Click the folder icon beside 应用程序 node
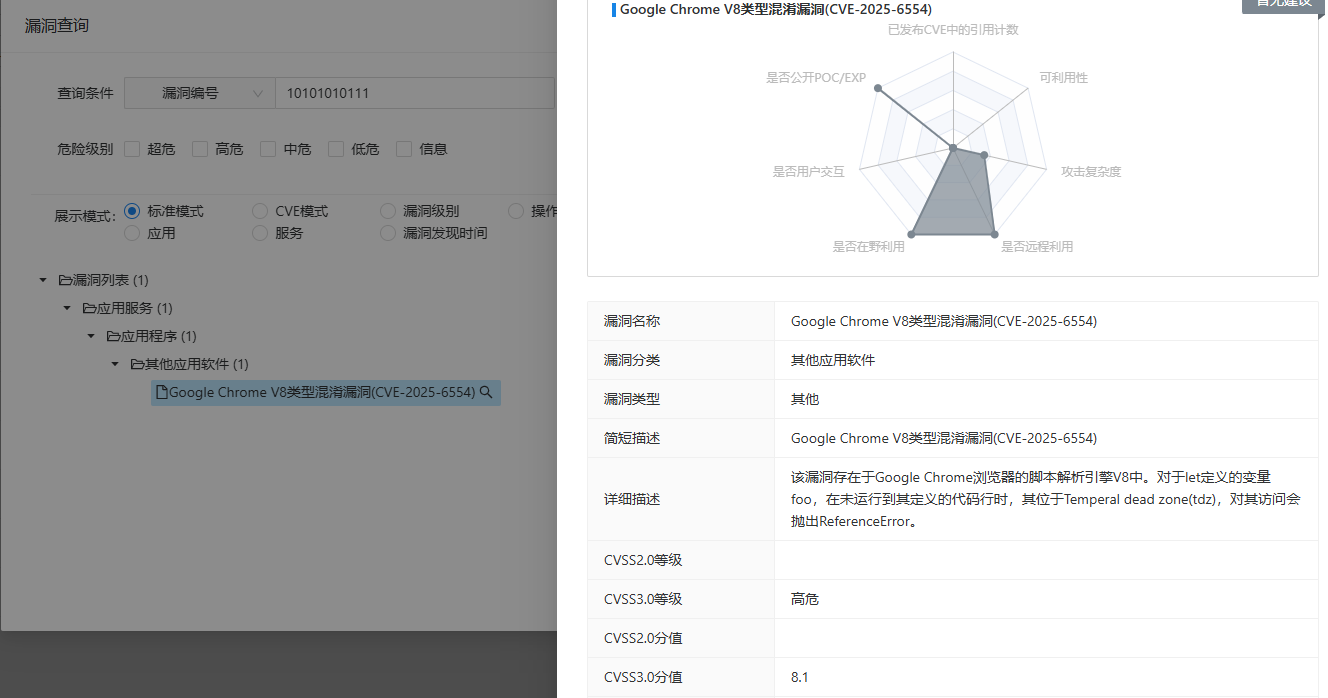The width and height of the screenshot is (1328, 698). (x=112, y=336)
